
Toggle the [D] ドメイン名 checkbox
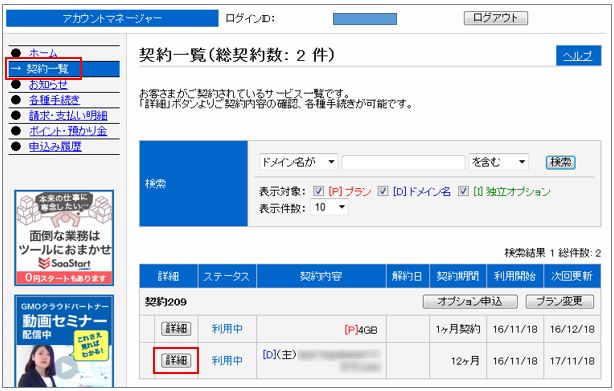pos(383,191)
